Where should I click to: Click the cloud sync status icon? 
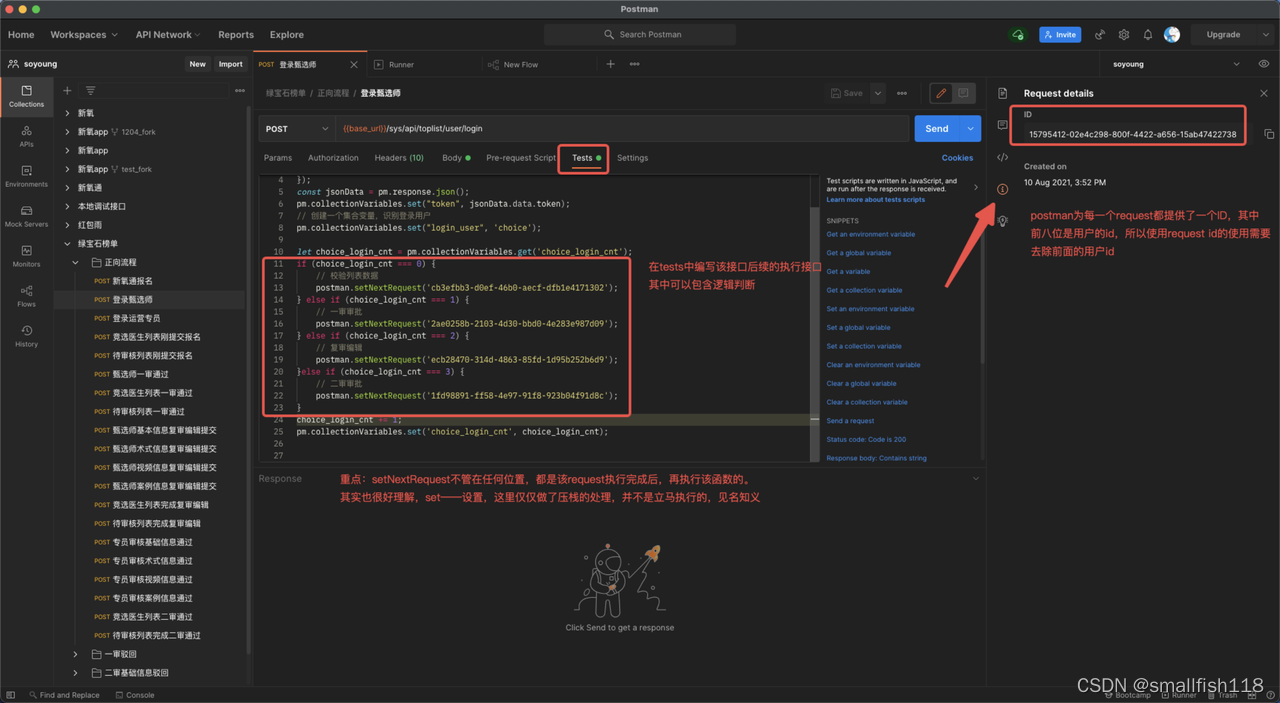(x=1018, y=34)
